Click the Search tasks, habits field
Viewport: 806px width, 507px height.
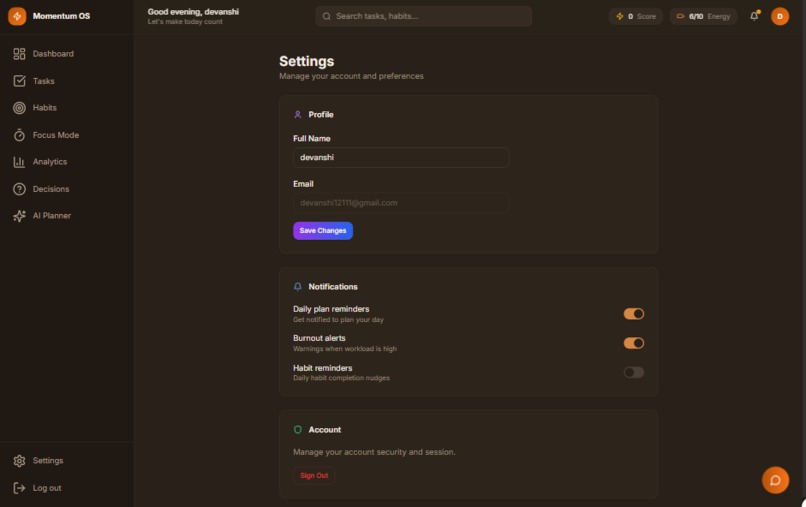tap(424, 16)
